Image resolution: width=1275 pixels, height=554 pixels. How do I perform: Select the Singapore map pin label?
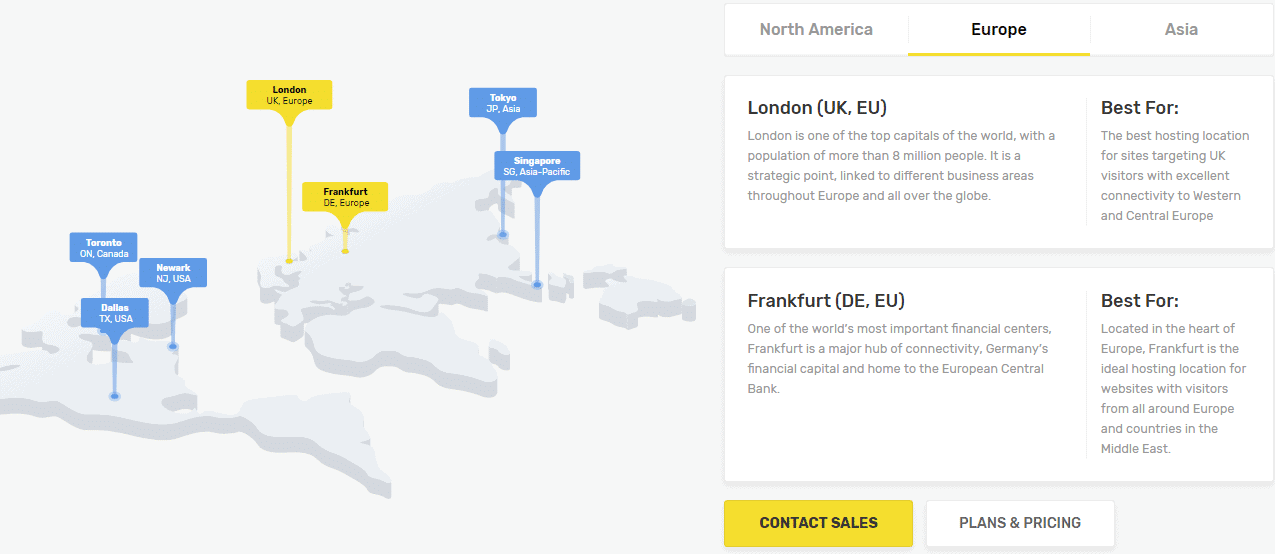coord(537,166)
